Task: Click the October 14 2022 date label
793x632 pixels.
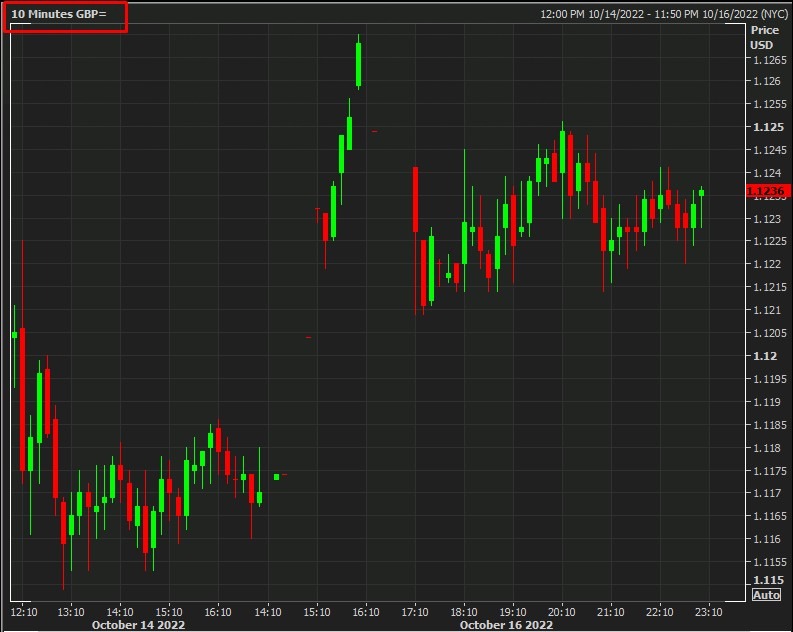Action: point(138,625)
